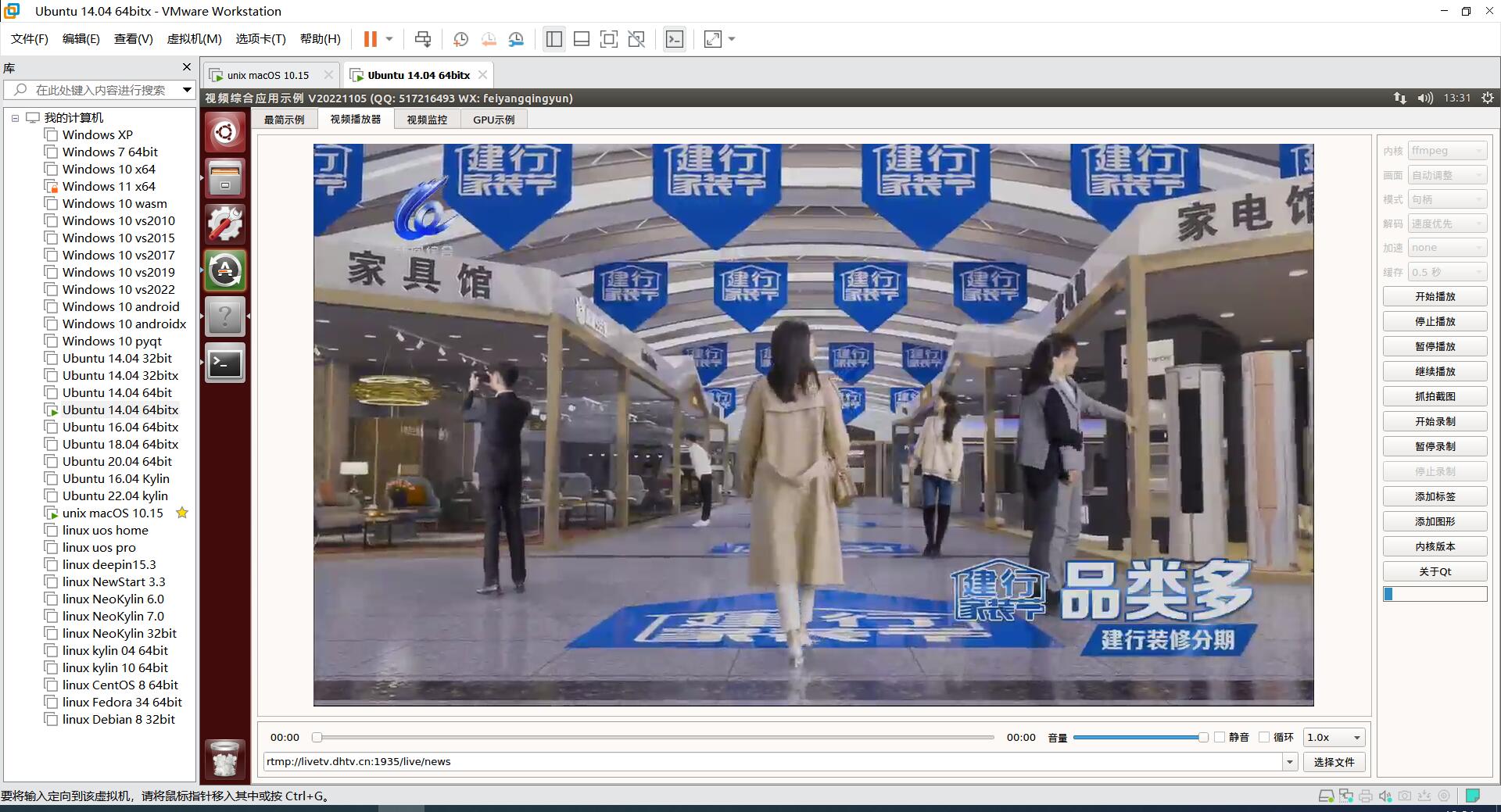Open Software Updater in Ubuntu launcher
1501x812 pixels.
(225, 270)
